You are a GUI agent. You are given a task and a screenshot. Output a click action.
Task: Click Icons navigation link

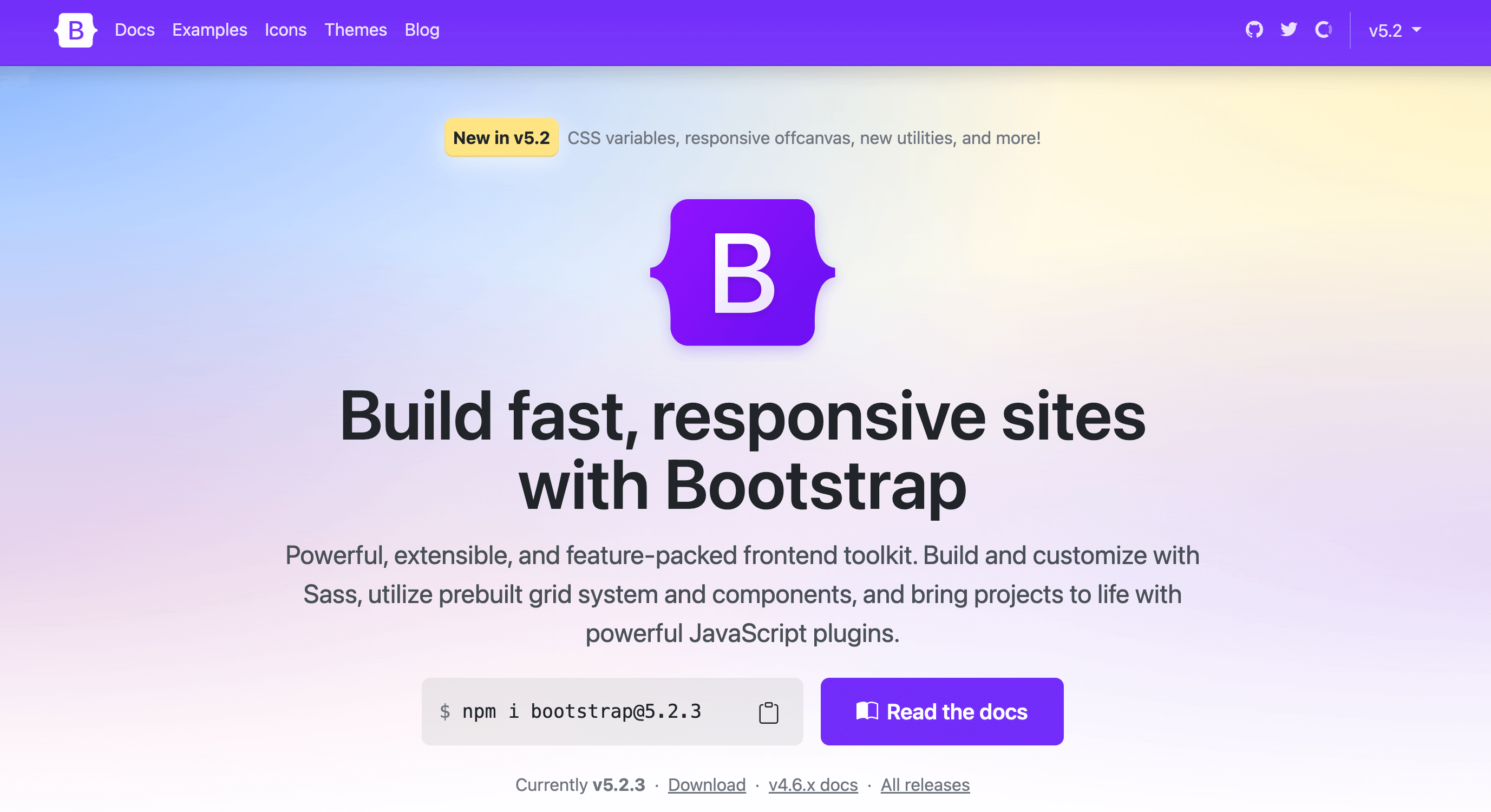click(285, 29)
